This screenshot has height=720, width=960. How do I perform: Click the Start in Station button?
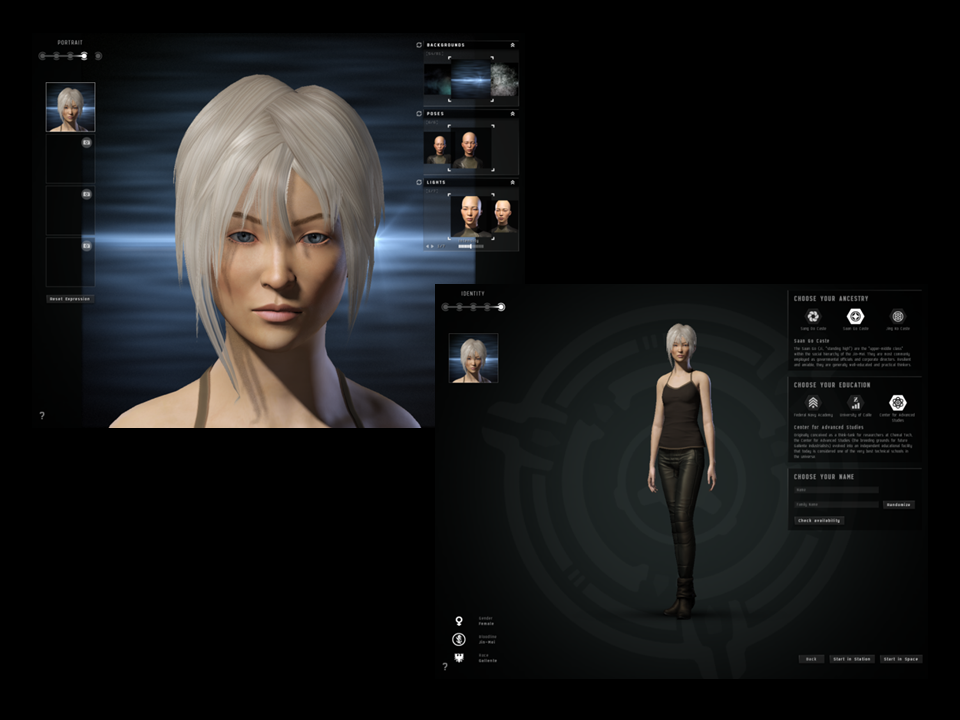(x=852, y=659)
